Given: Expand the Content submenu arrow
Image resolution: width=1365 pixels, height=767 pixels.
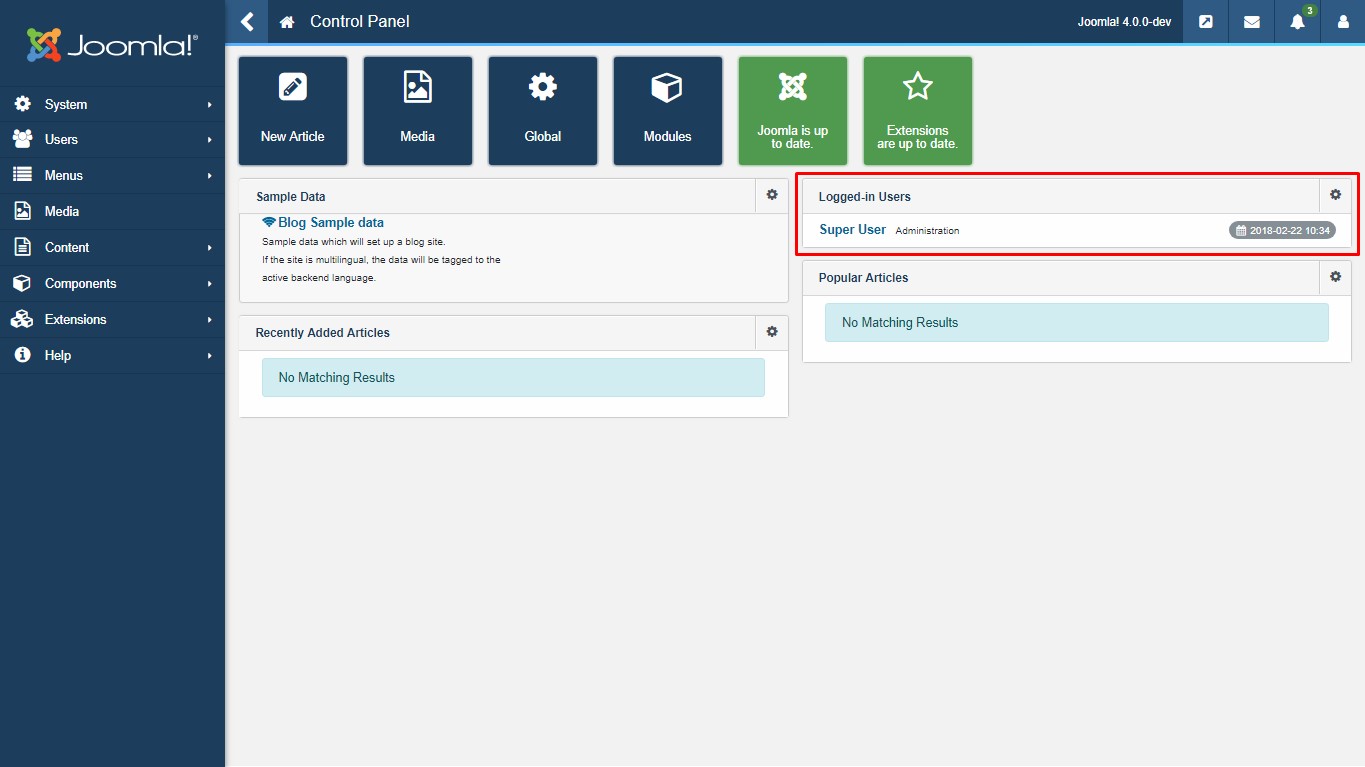Looking at the screenshot, I should [x=210, y=248].
